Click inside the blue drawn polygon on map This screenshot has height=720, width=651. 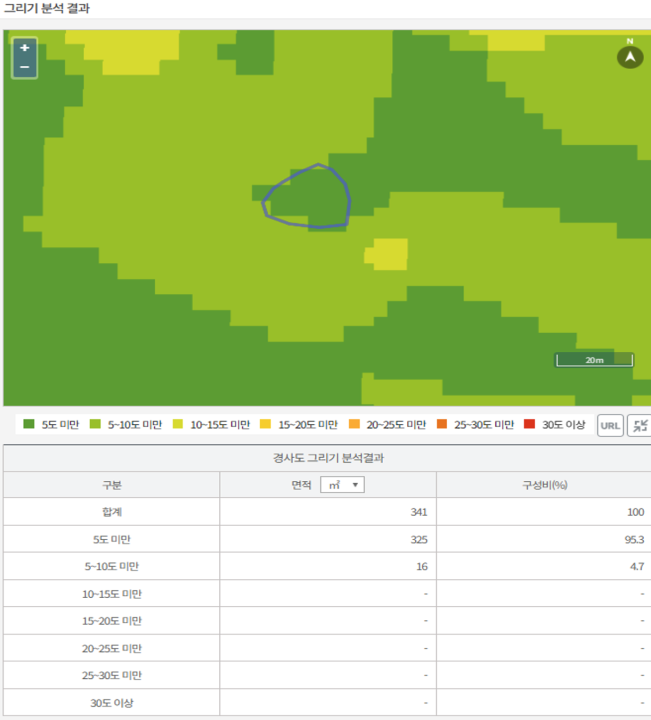pos(310,198)
